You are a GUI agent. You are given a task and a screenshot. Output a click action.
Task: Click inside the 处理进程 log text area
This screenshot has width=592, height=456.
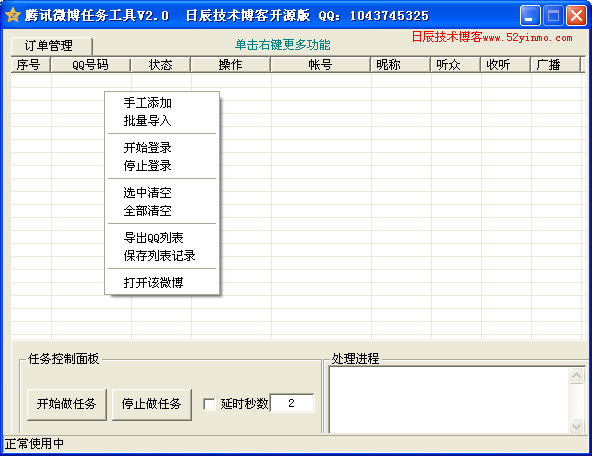(449, 400)
